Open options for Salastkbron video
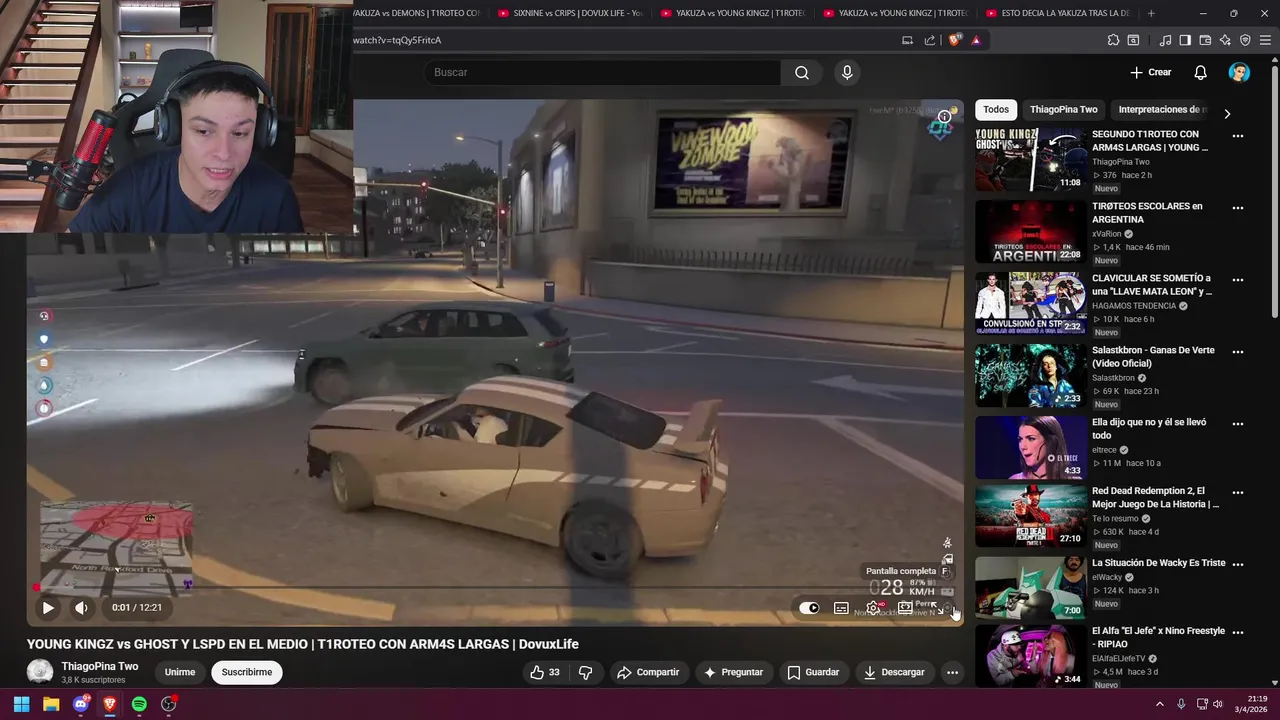Image resolution: width=1280 pixels, height=720 pixels. [1238, 352]
